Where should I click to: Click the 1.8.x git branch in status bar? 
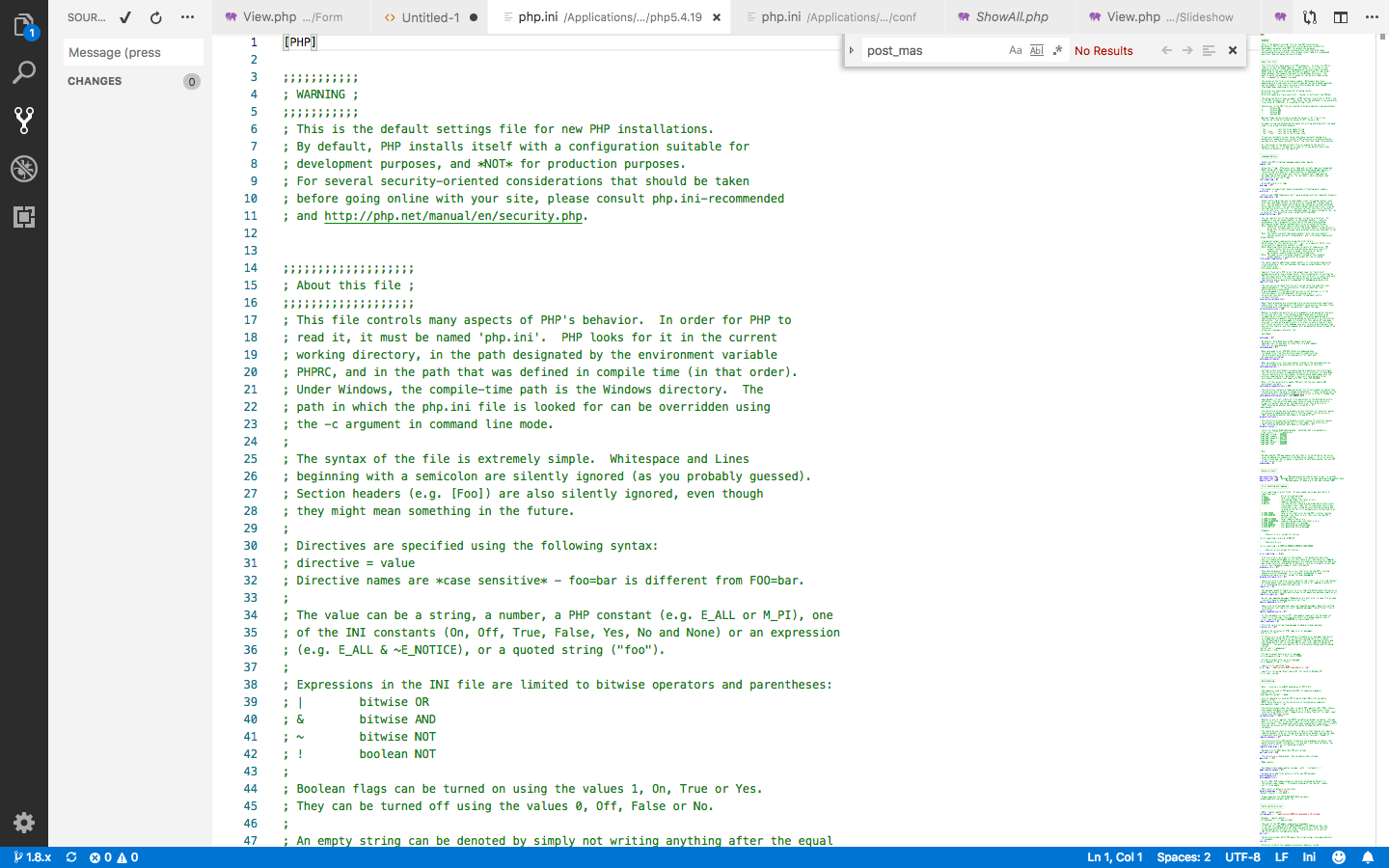[x=32, y=856]
